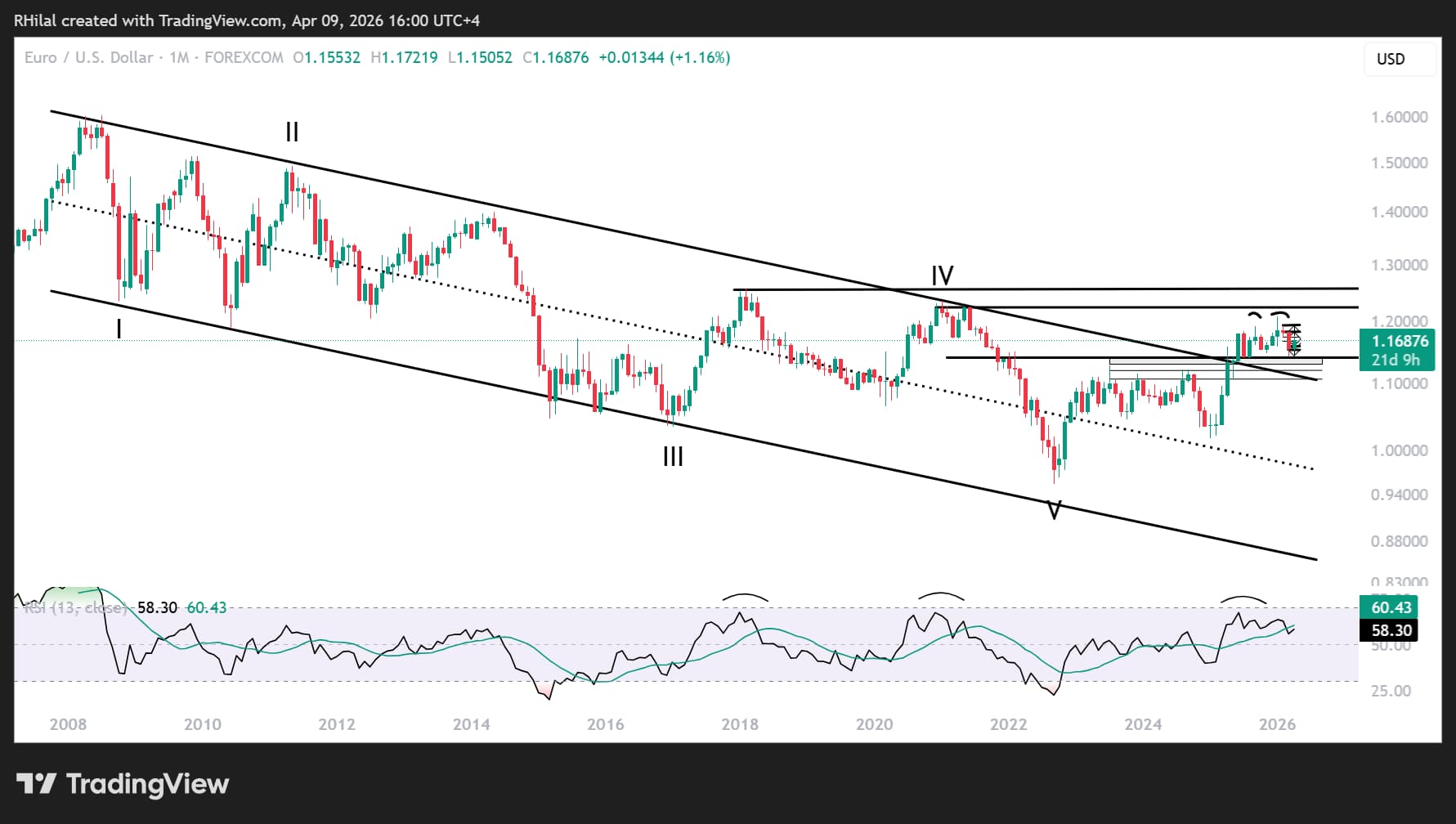Select the wave label V annotation
The height and width of the screenshot is (824, 1456).
(1054, 512)
